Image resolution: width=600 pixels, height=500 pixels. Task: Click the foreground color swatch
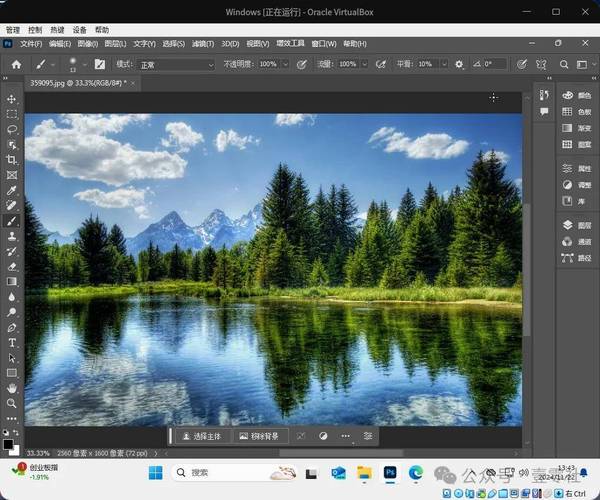[9, 441]
